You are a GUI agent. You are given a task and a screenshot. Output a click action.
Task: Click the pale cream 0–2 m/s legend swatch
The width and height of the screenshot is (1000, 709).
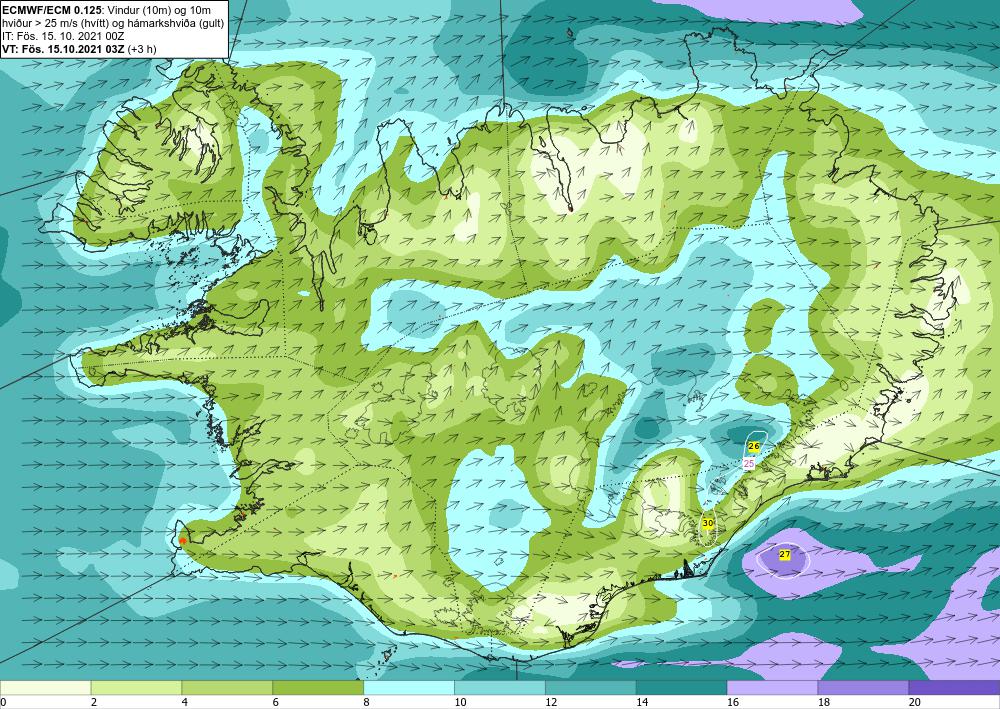pos(45,687)
